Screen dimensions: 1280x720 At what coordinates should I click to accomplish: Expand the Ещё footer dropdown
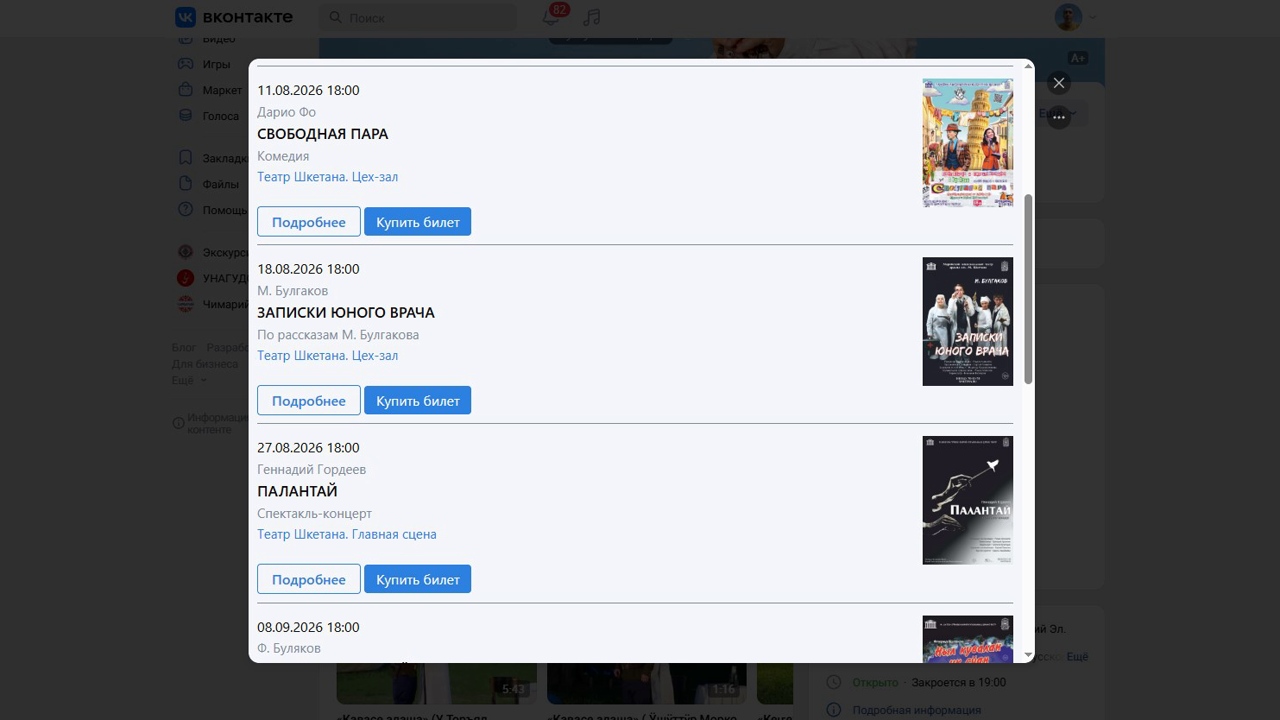point(189,381)
